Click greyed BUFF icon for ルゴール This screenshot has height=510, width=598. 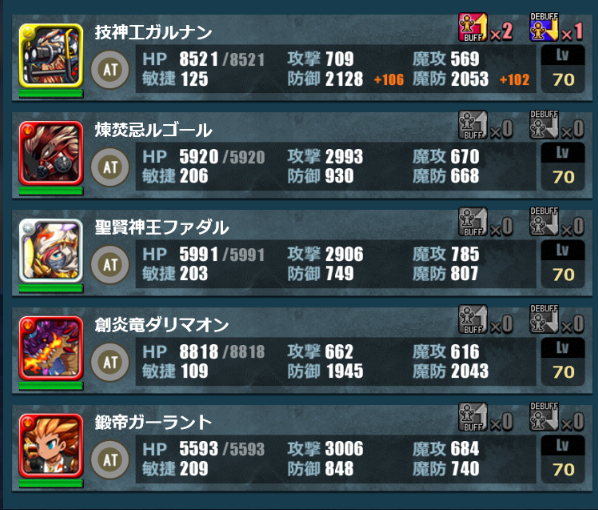coord(473,125)
